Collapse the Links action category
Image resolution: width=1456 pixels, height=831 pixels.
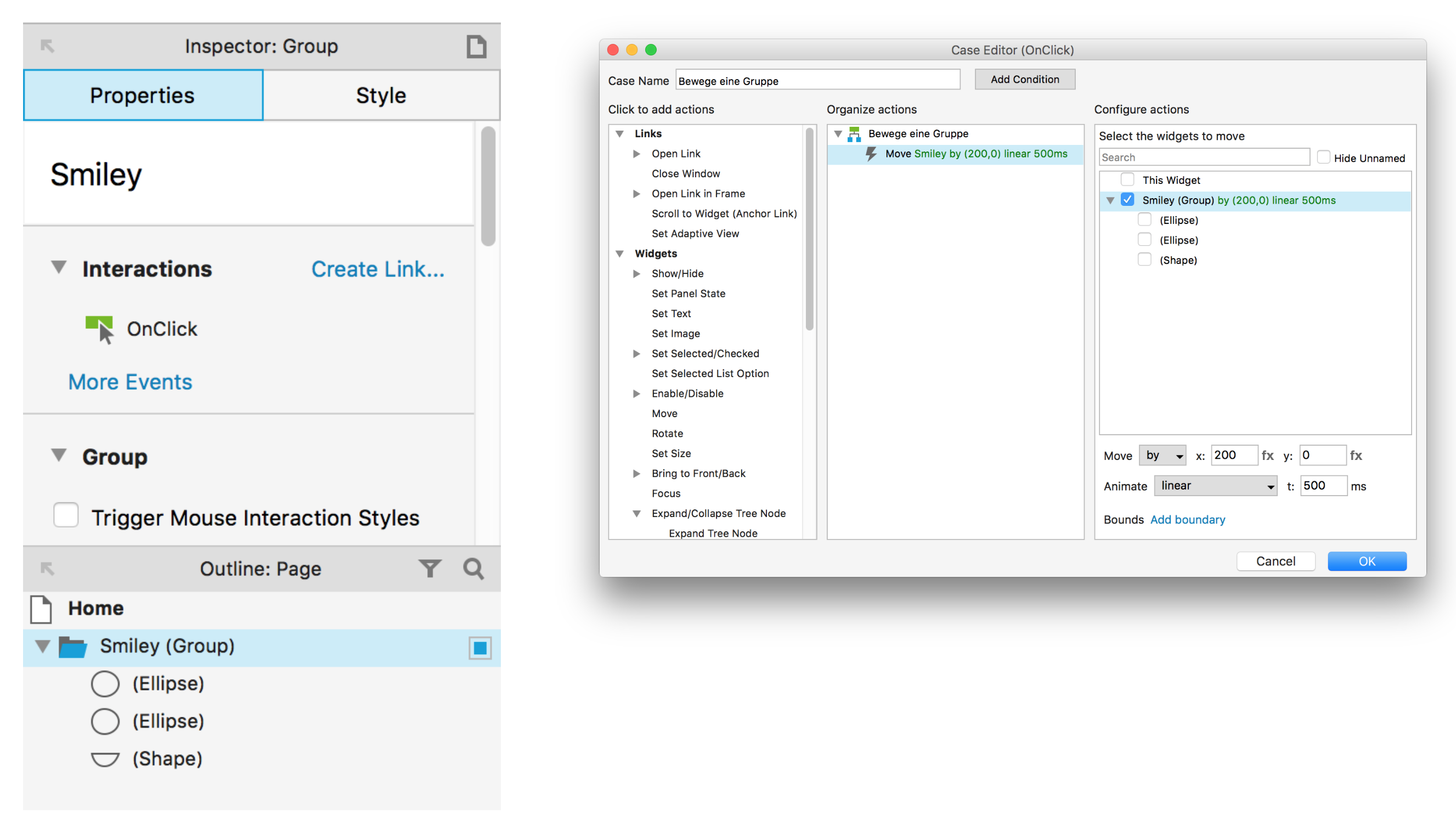click(x=620, y=133)
